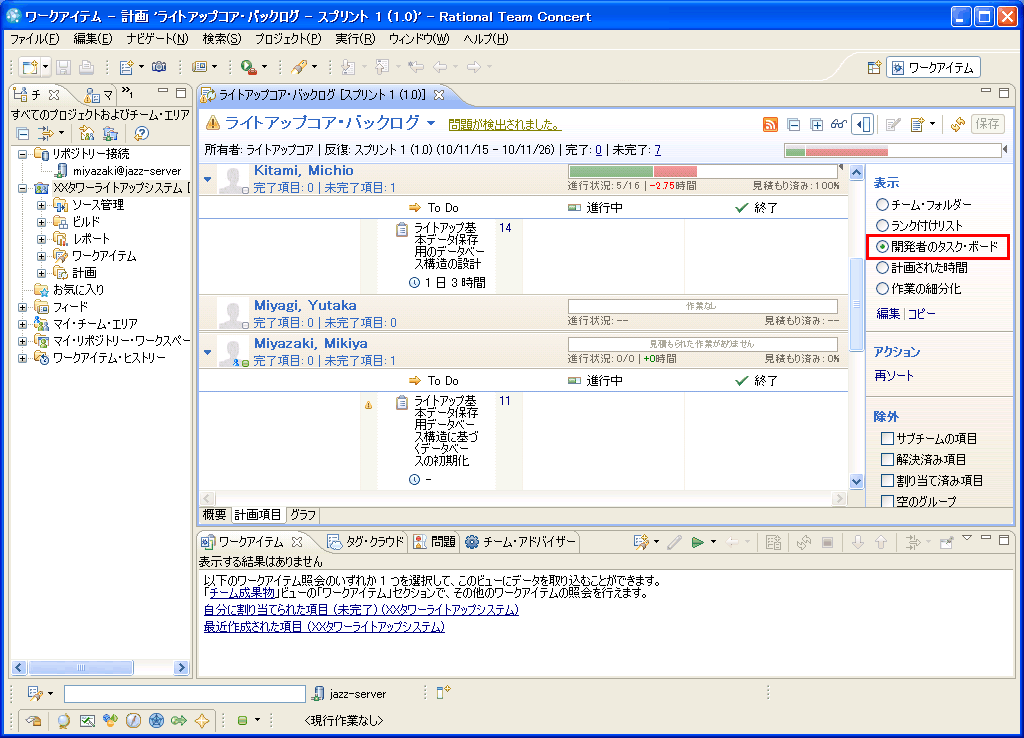Image resolution: width=1024 pixels, height=738 pixels.
Task: Click the up arrow icon in the work items view
Action: point(881,542)
